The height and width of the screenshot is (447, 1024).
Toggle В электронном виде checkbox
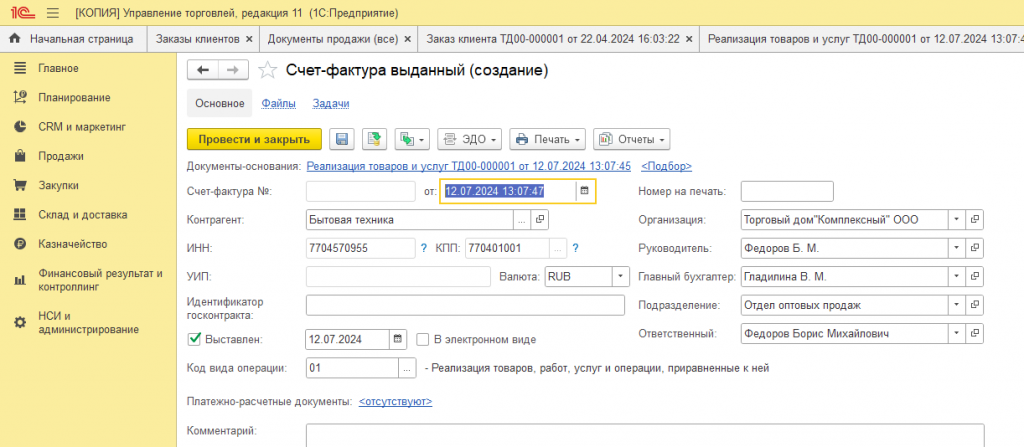[423, 339]
